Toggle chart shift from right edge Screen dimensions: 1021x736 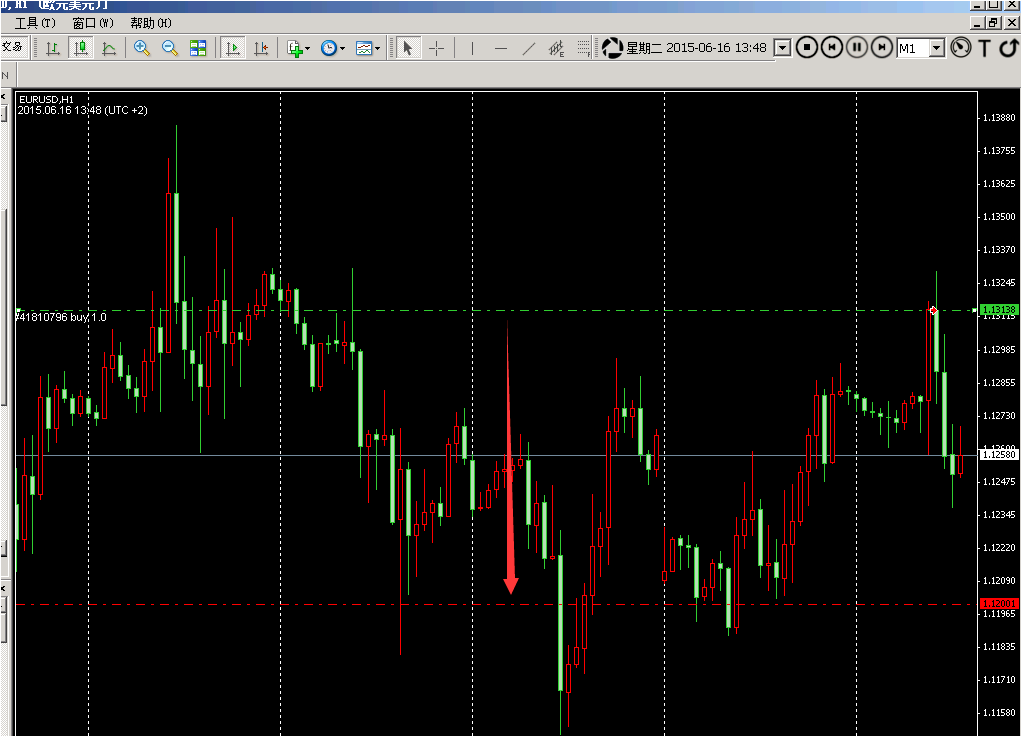pos(261,48)
